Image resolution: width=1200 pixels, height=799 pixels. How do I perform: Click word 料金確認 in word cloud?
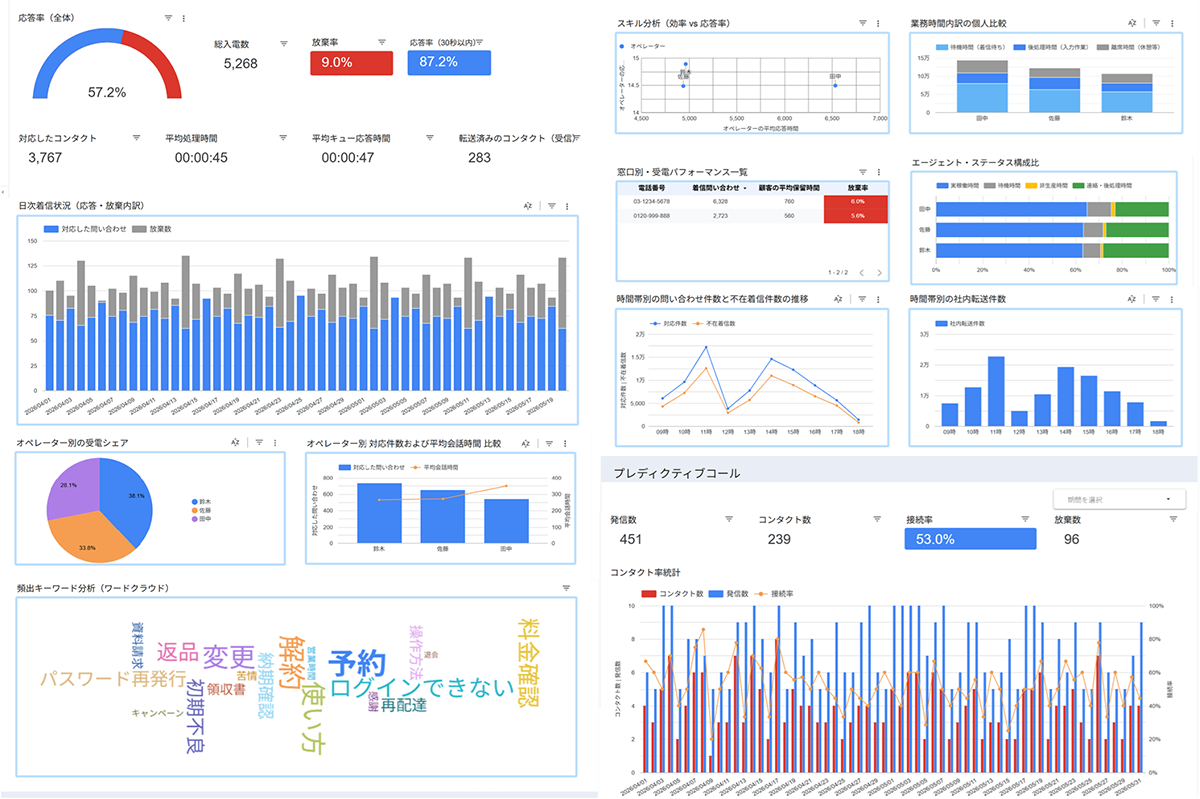[x=528, y=662]
